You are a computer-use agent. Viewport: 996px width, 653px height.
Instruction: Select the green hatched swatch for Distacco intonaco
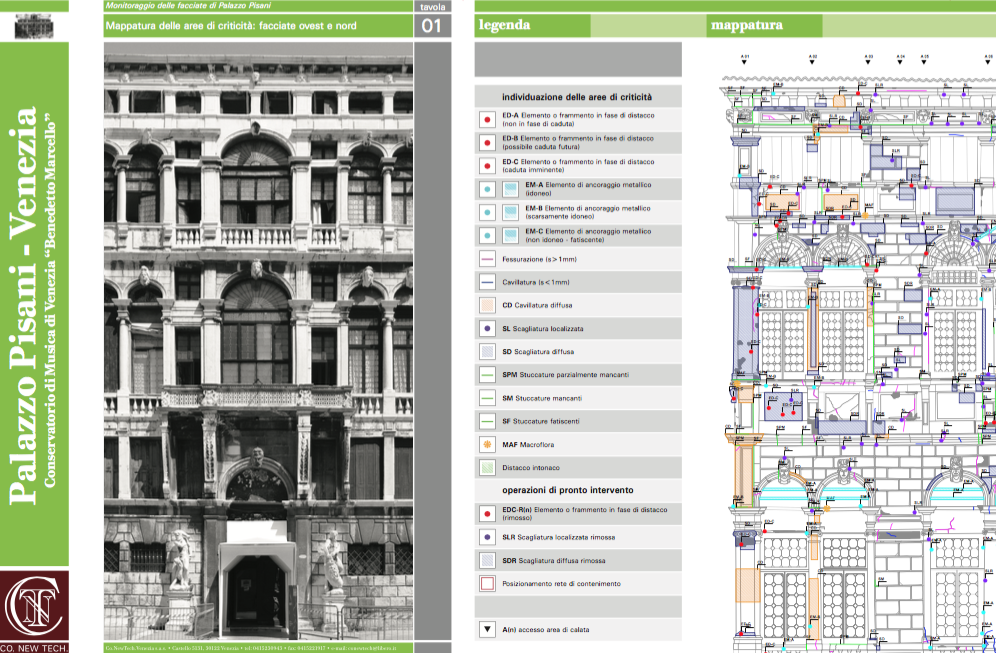[487, 468]
